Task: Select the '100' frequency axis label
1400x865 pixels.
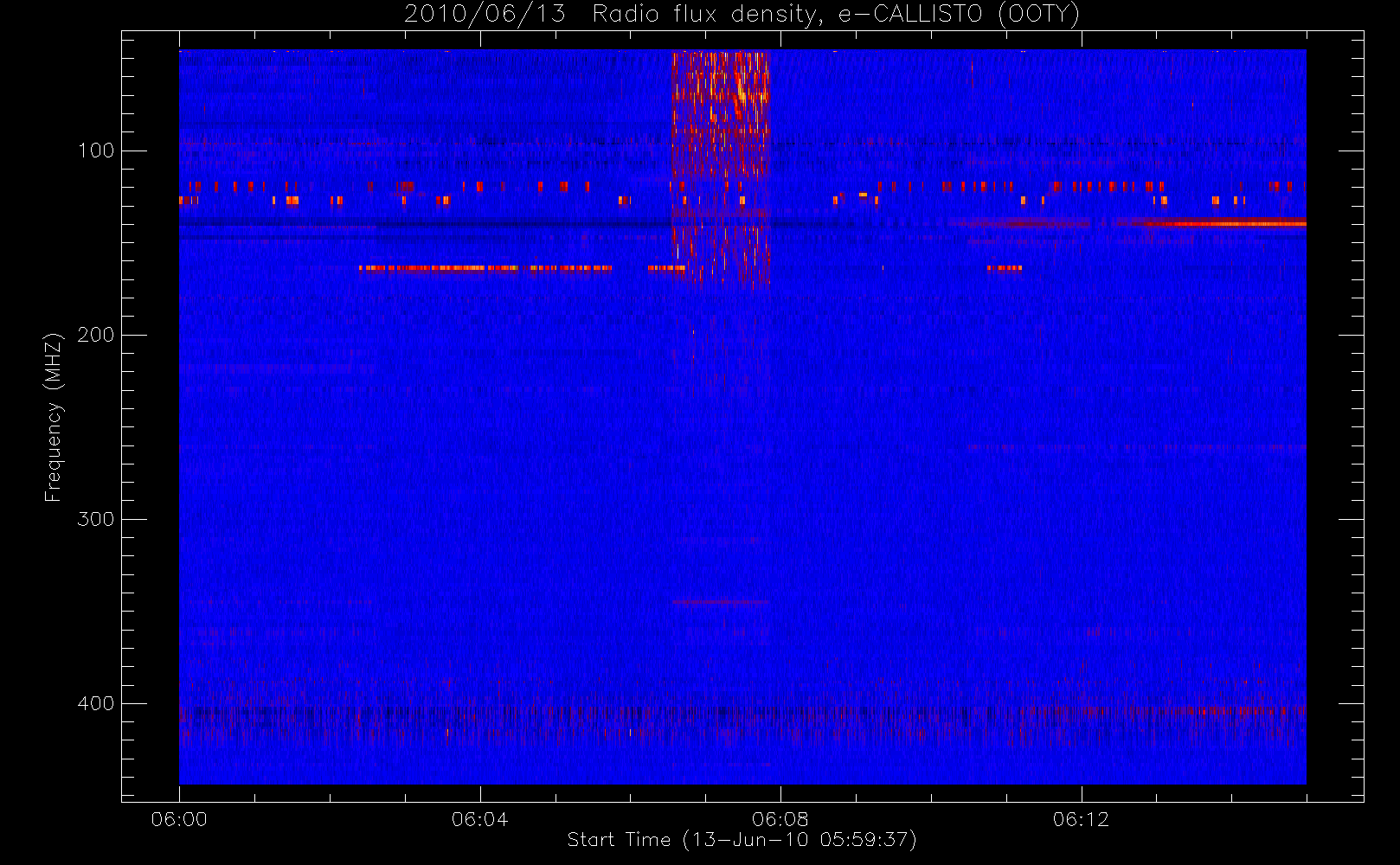Action: (95, 151)
